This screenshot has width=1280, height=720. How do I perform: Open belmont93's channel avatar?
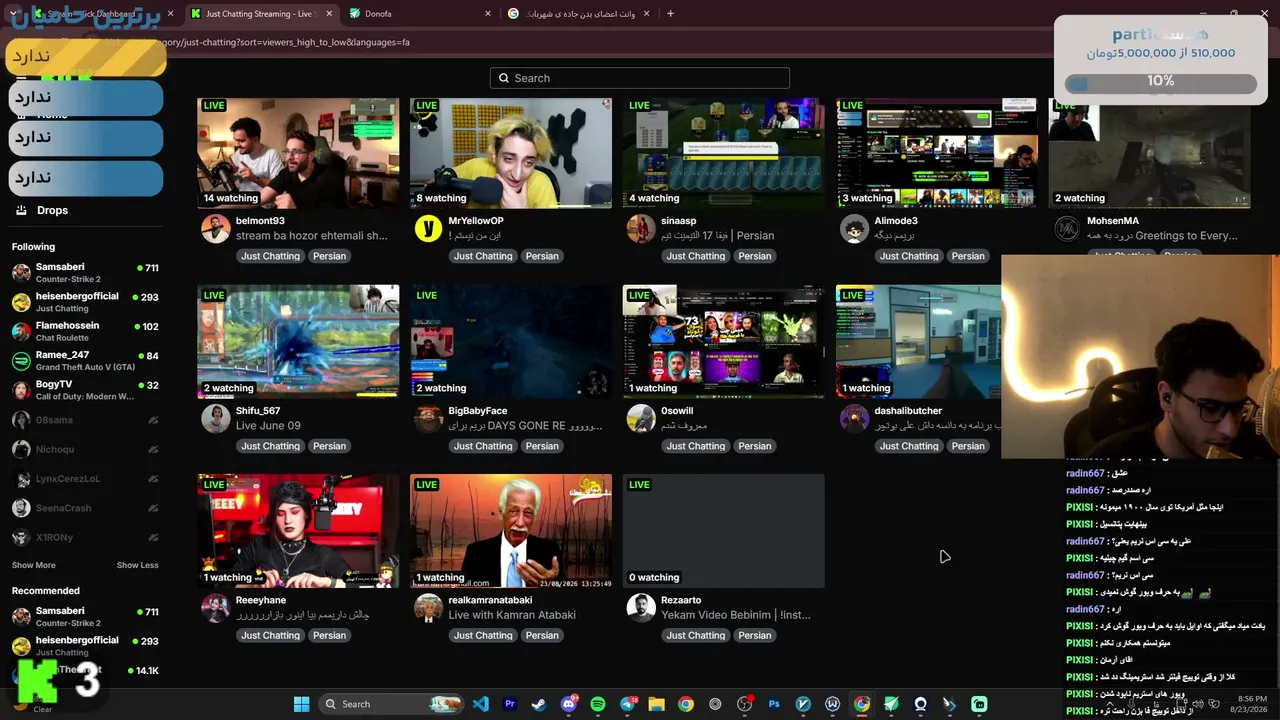click(216, 228)
